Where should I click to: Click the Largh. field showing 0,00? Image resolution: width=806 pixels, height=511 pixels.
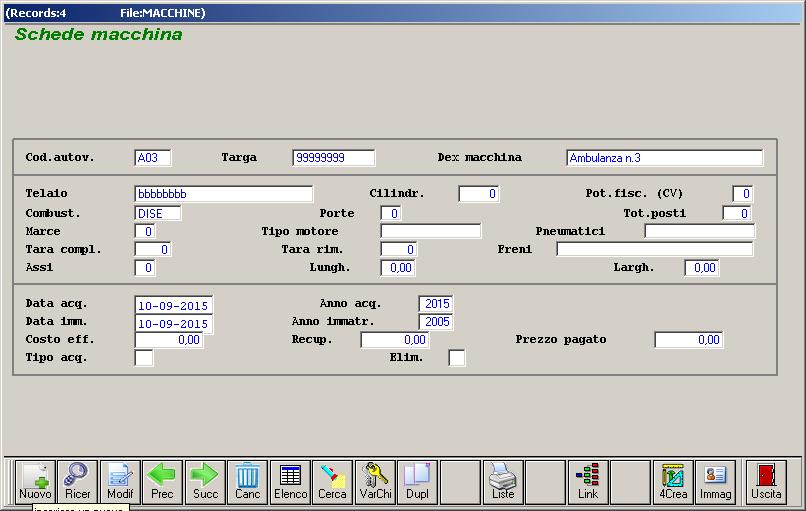click(702, 268)
